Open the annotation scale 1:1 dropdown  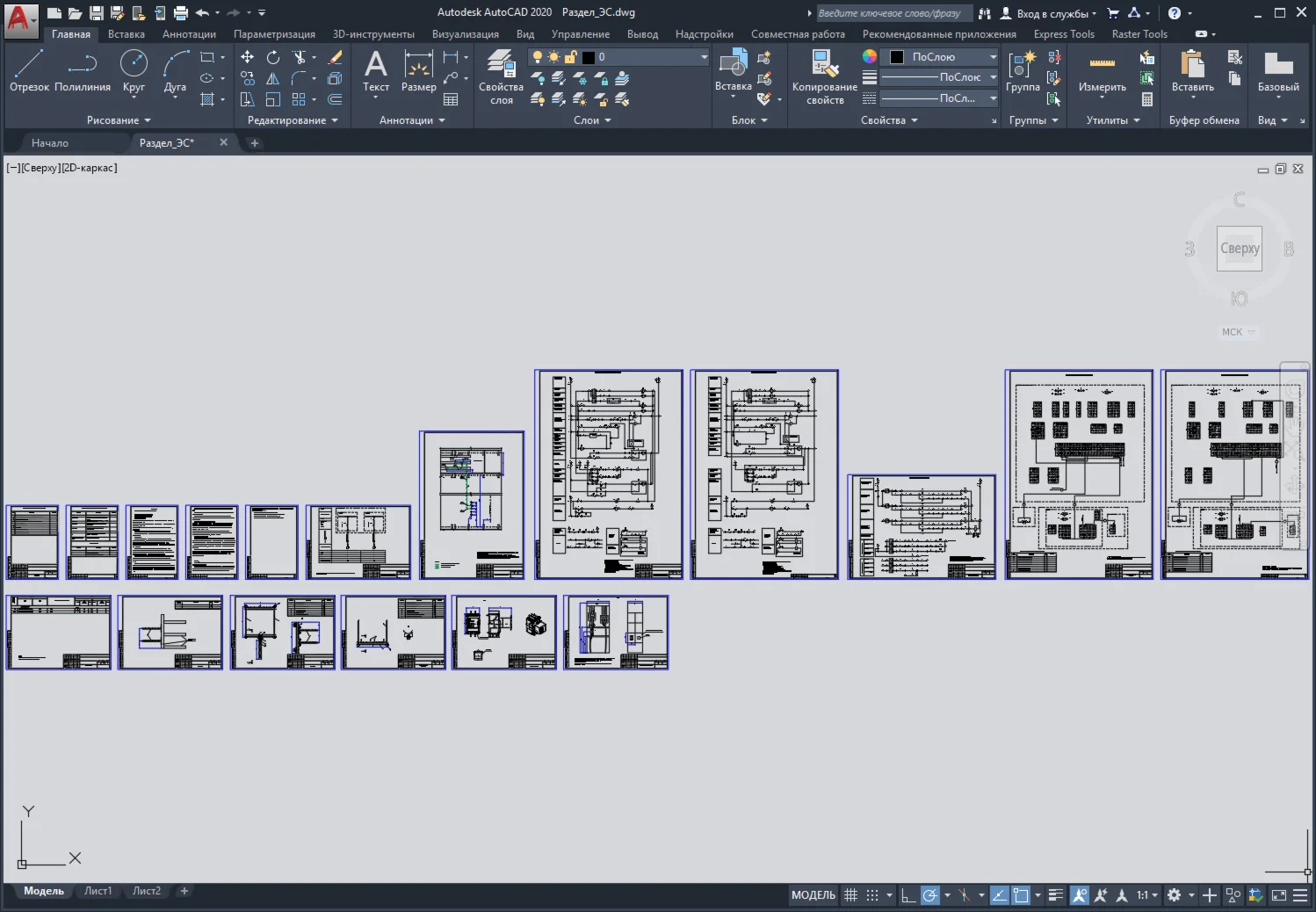pyautogui.click(x=1148, y=895)
